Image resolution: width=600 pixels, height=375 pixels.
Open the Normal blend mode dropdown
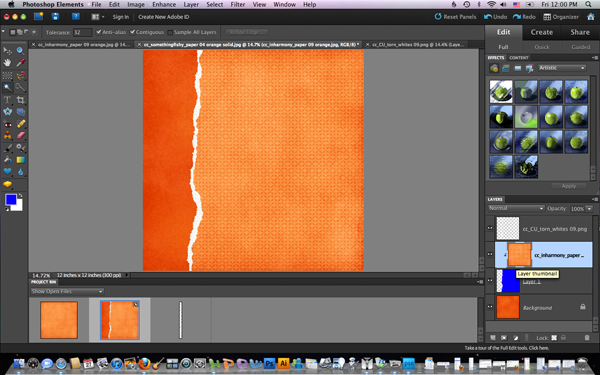point(516,208)
